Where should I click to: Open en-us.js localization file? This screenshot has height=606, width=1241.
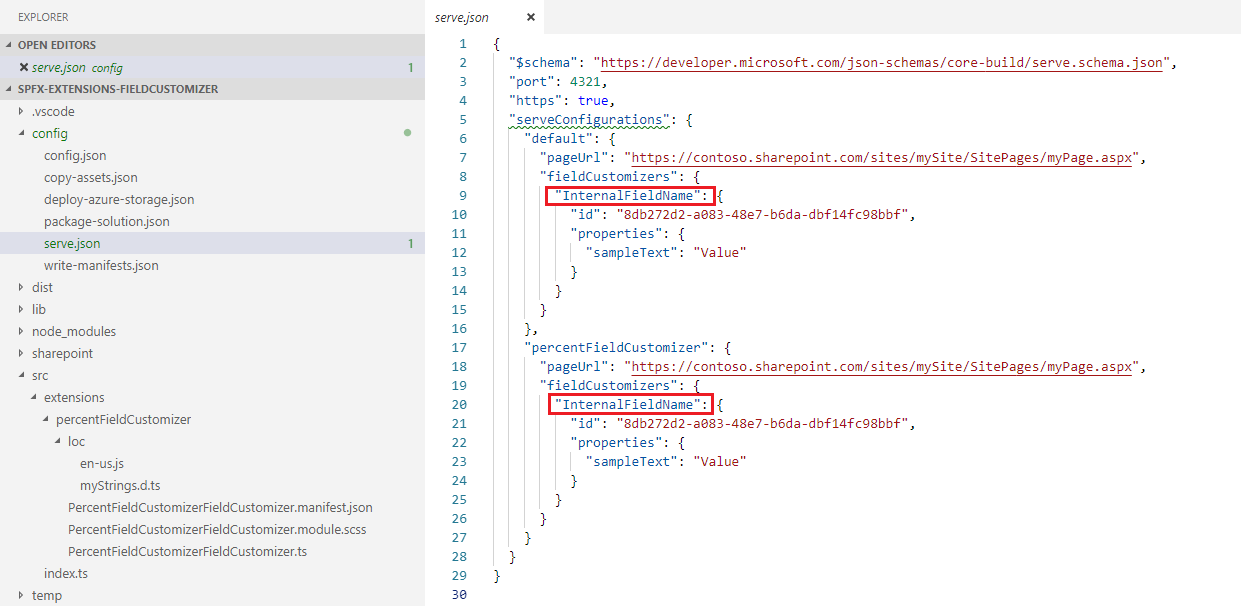(x=102, y=464)
